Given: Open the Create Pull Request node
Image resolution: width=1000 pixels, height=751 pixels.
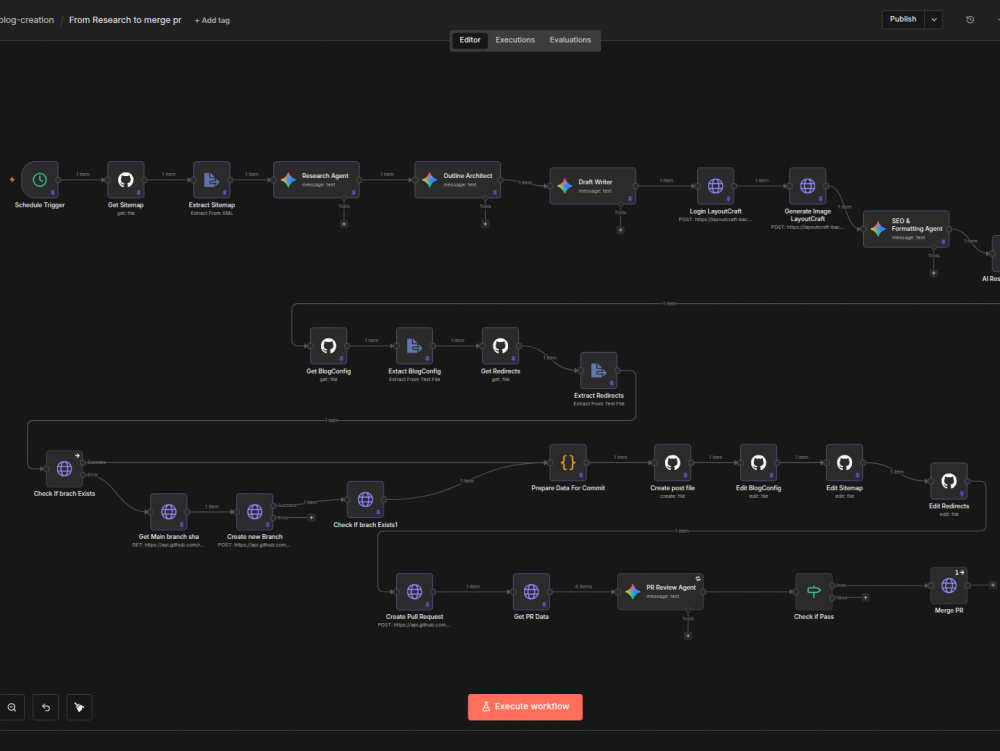Looking at the screenshot, I should [415, 592].
